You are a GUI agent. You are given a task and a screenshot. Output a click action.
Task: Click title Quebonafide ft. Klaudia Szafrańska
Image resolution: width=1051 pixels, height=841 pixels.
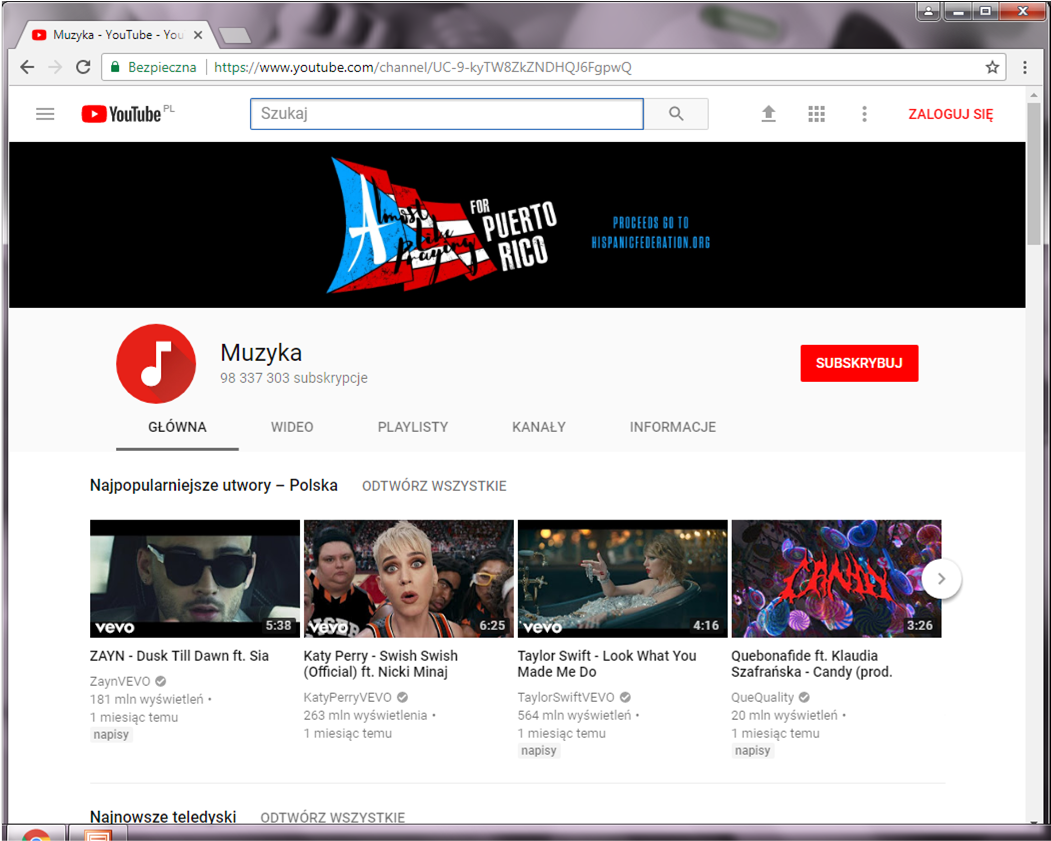point(812,664)
